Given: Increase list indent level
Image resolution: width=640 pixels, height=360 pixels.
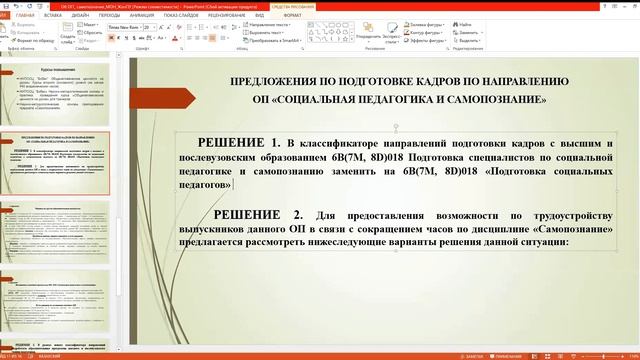Looking at the screenshot, I should pos(224,27).
